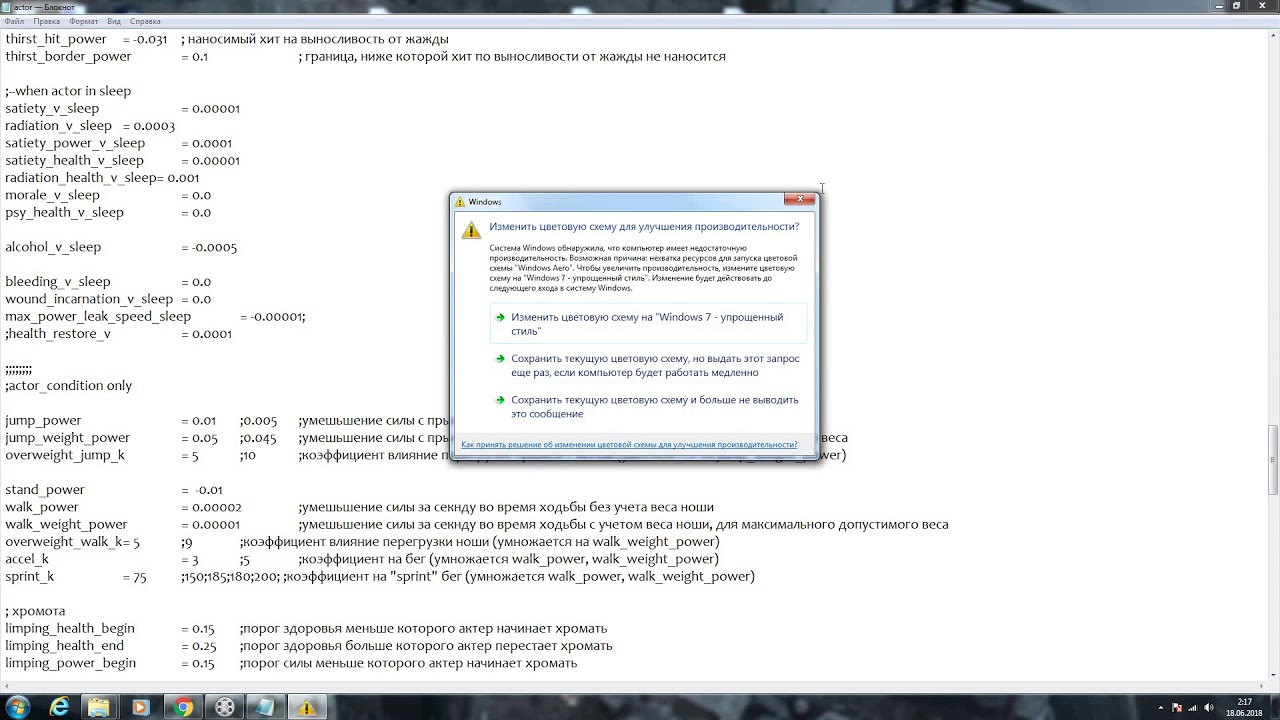Click the 'walk_power' parameter name

coord(42,507)
